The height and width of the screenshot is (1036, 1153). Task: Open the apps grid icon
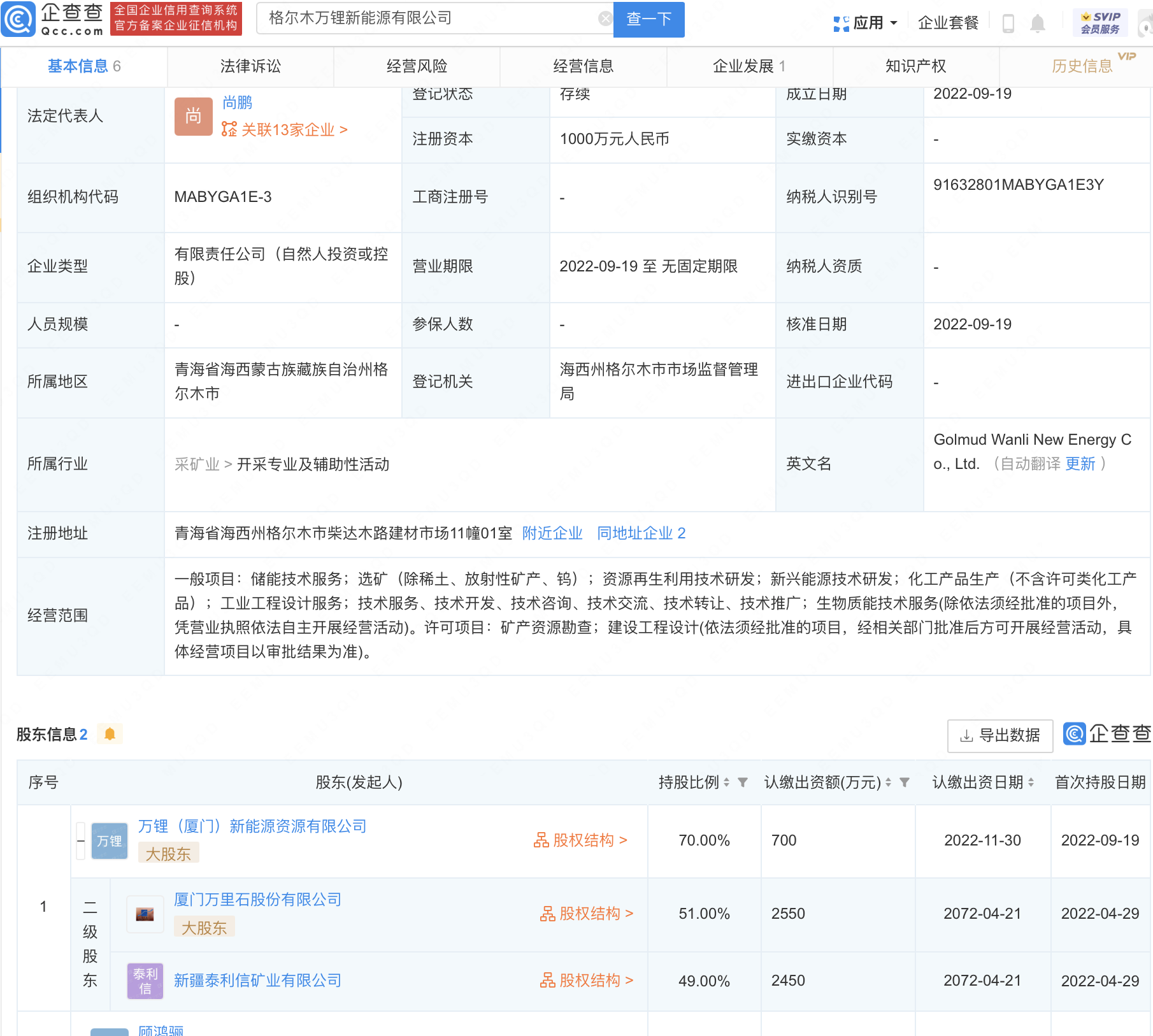click(x=841, y=24)
